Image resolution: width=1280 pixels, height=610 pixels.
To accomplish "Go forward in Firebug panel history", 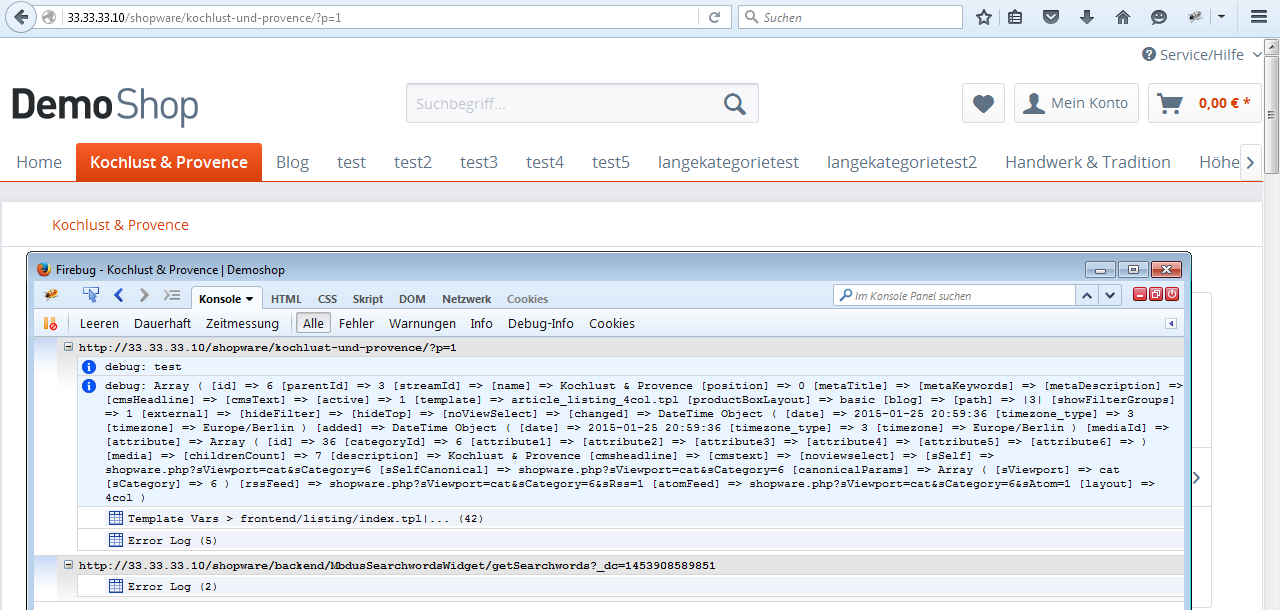I will pyautogui.click(x=145, y=295).
